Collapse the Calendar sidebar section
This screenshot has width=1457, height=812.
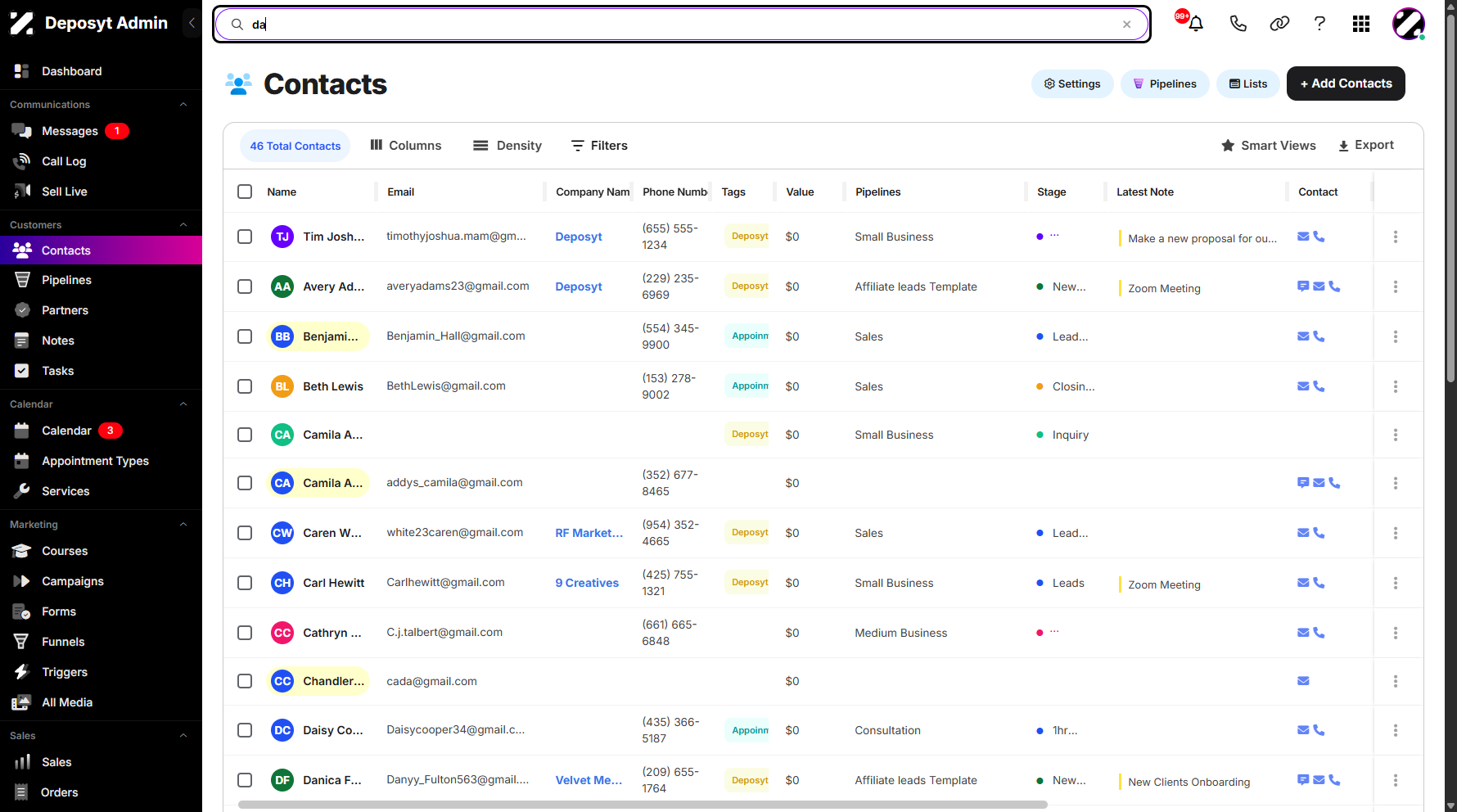click(183, 404)
